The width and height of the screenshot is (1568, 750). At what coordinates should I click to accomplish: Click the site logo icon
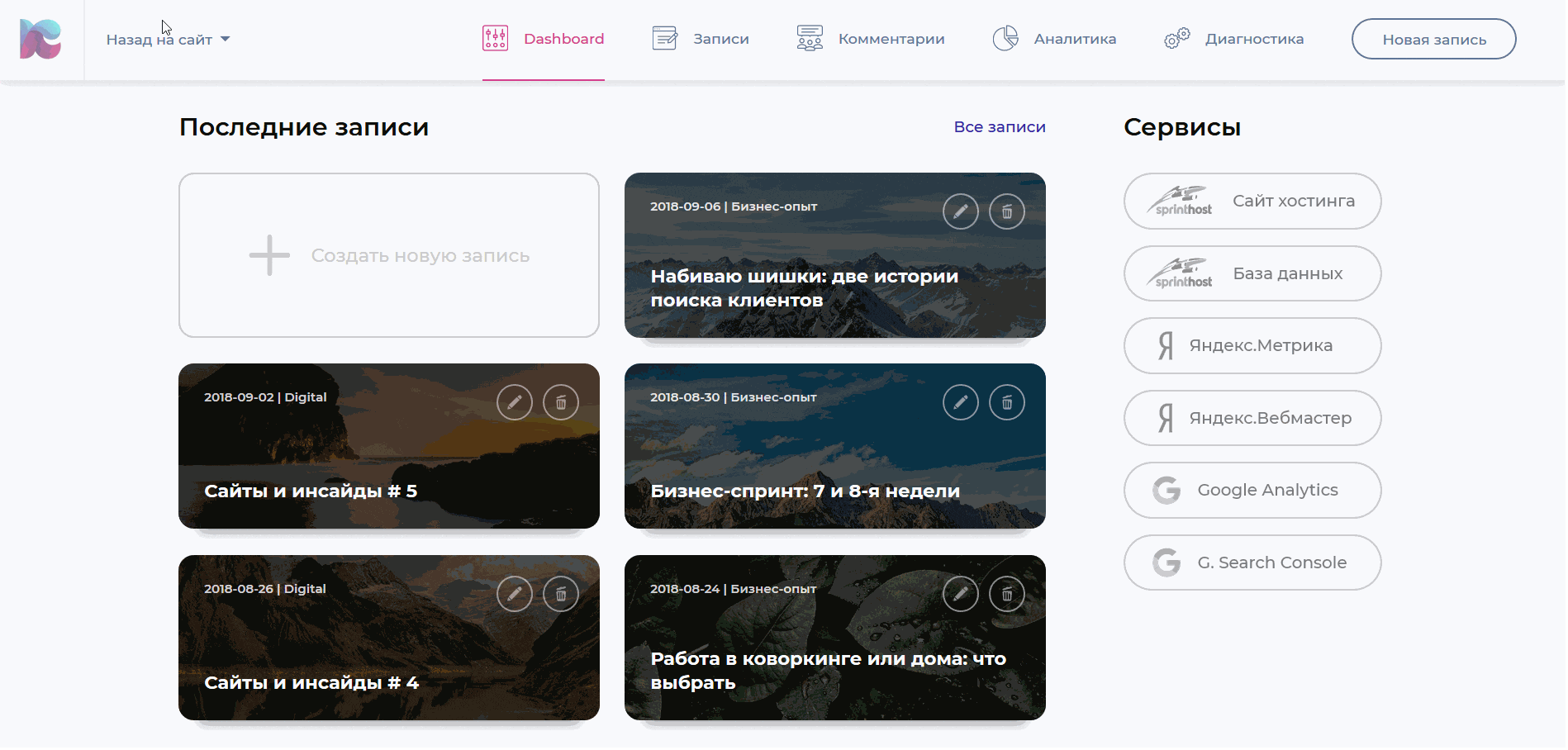[40, 39]
